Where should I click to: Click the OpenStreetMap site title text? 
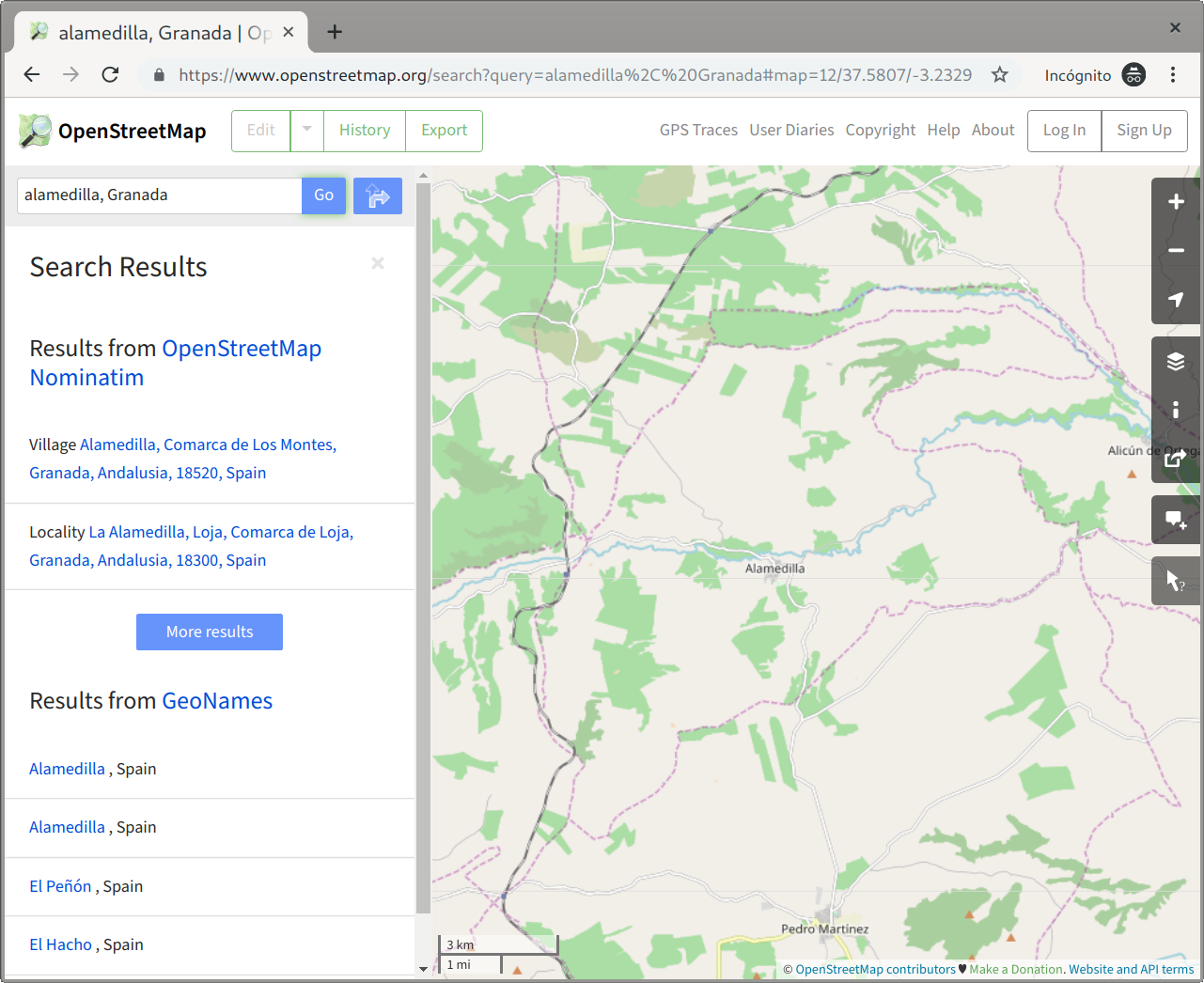tap(132, 131)
